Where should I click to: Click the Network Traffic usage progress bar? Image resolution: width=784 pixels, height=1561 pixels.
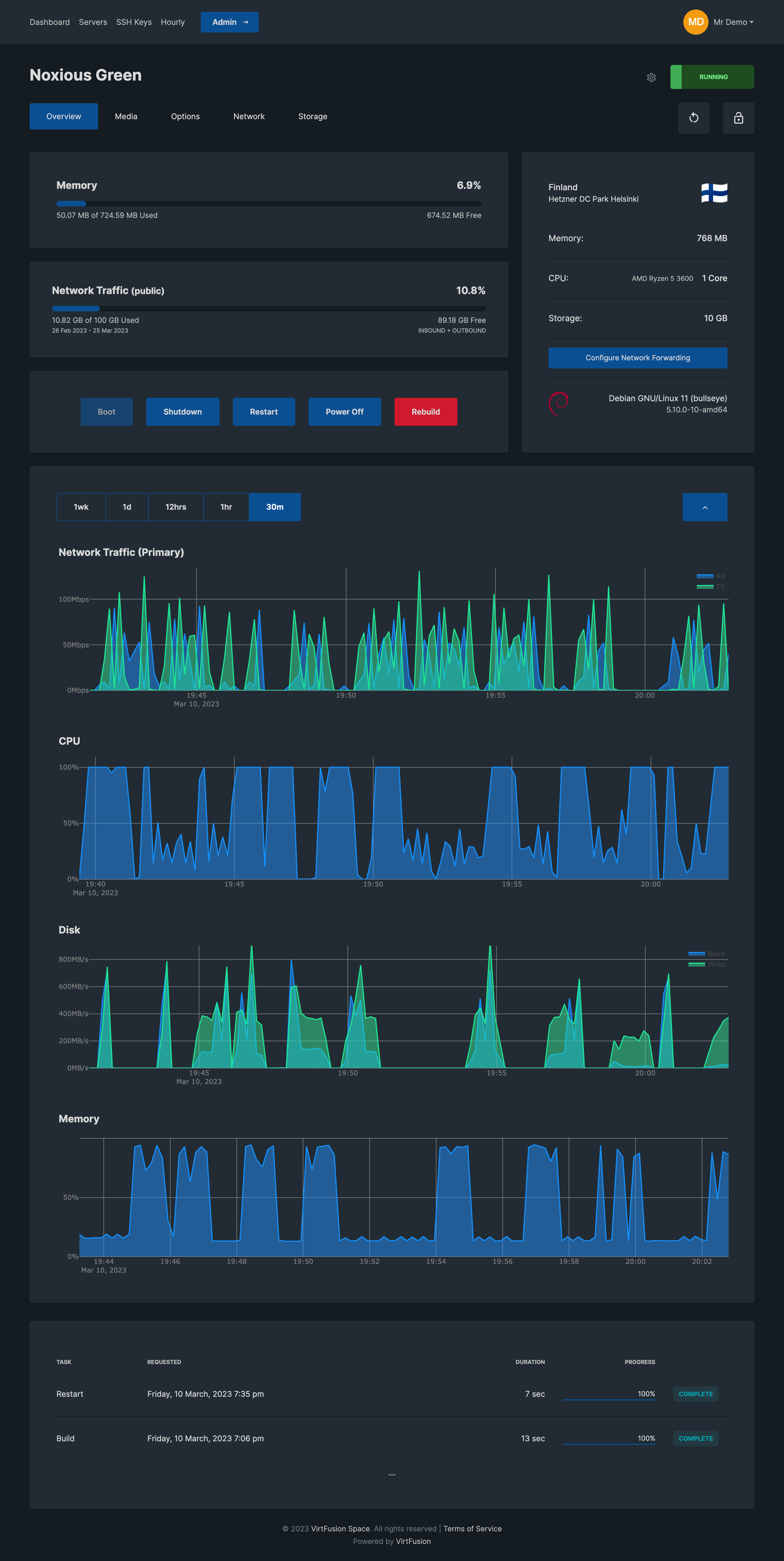coord(268,309)
